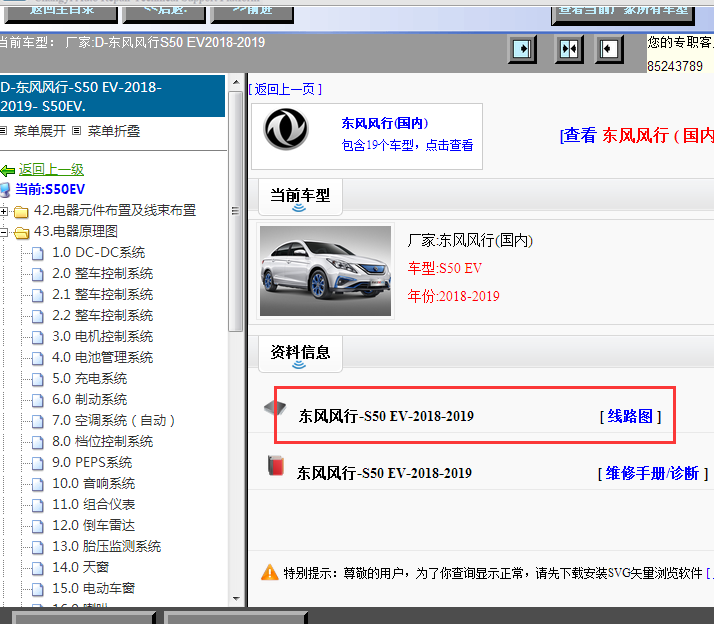Image resolution: width=714 pixels, height=624 pixels.
Task: Click the 菜单折叠 label
Action: [x=113, y=131]
